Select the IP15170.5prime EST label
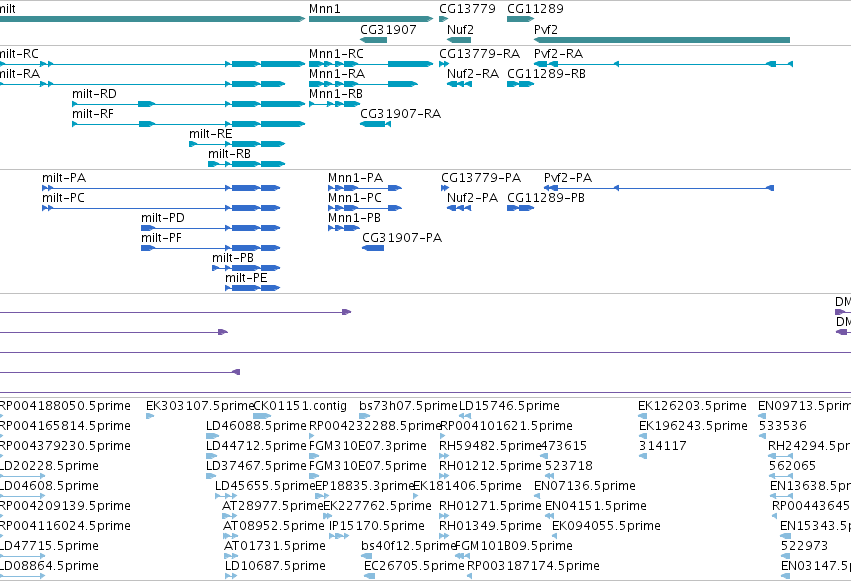 tap(377, 526)
